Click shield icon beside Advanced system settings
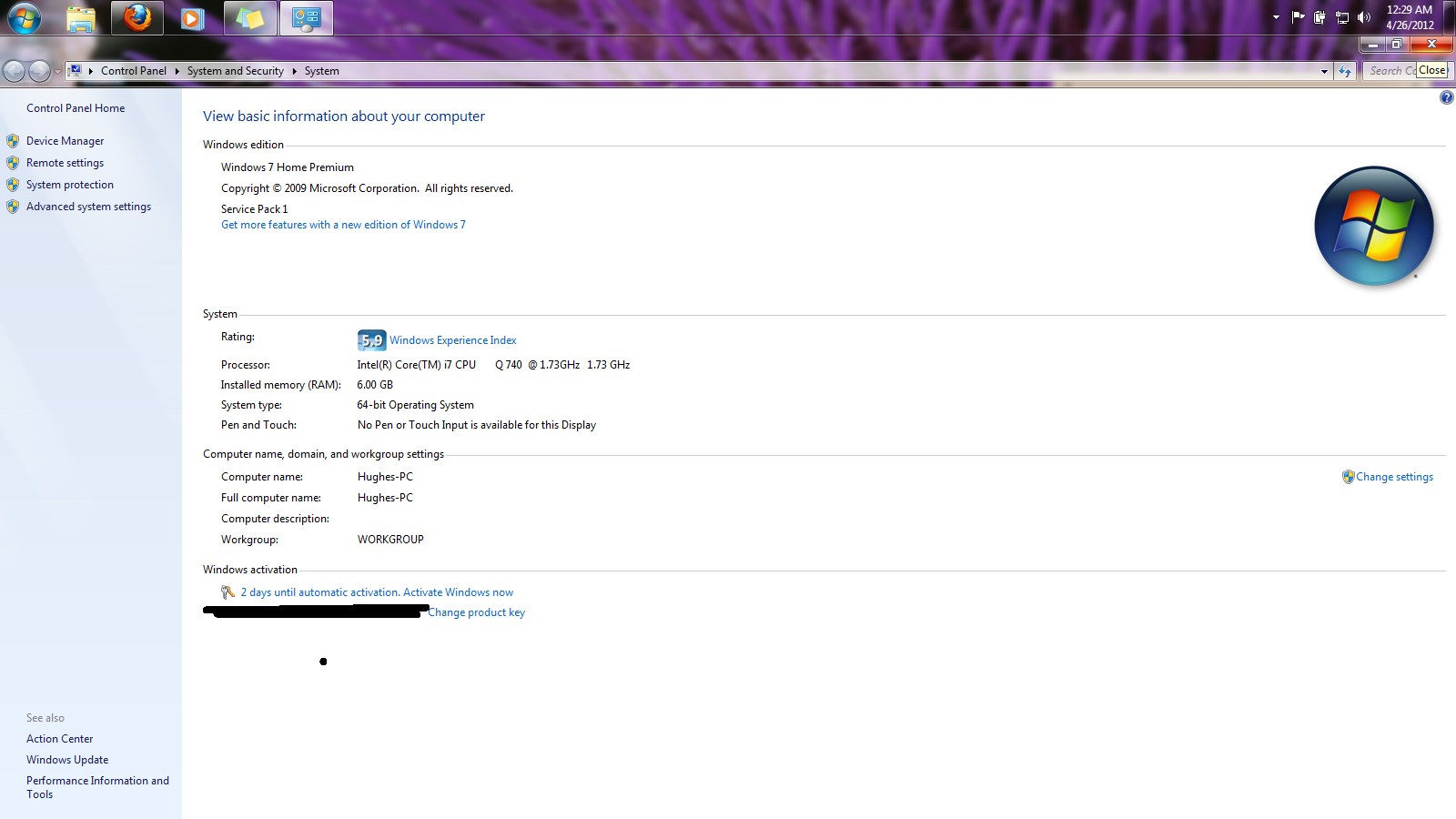 click(x=13, y=207)
